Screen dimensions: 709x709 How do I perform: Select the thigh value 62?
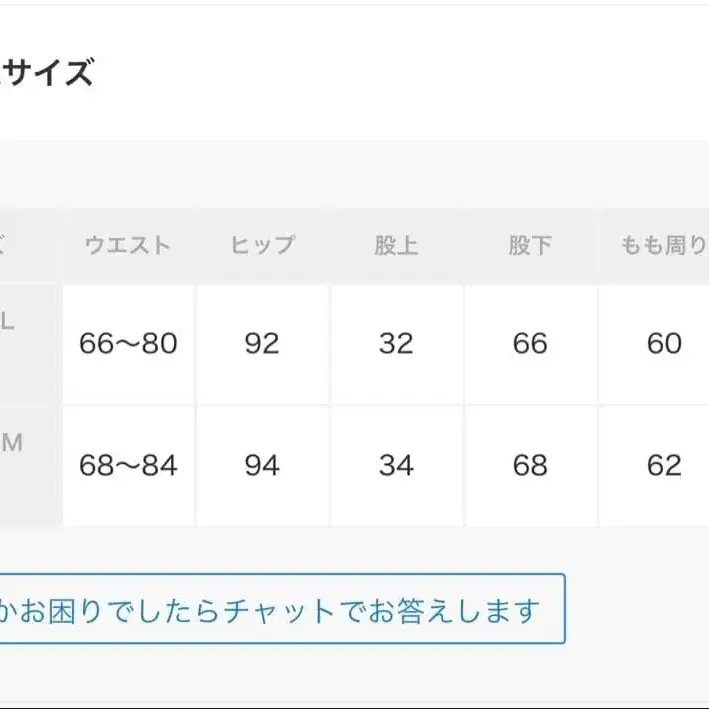(x=664, y=465)
